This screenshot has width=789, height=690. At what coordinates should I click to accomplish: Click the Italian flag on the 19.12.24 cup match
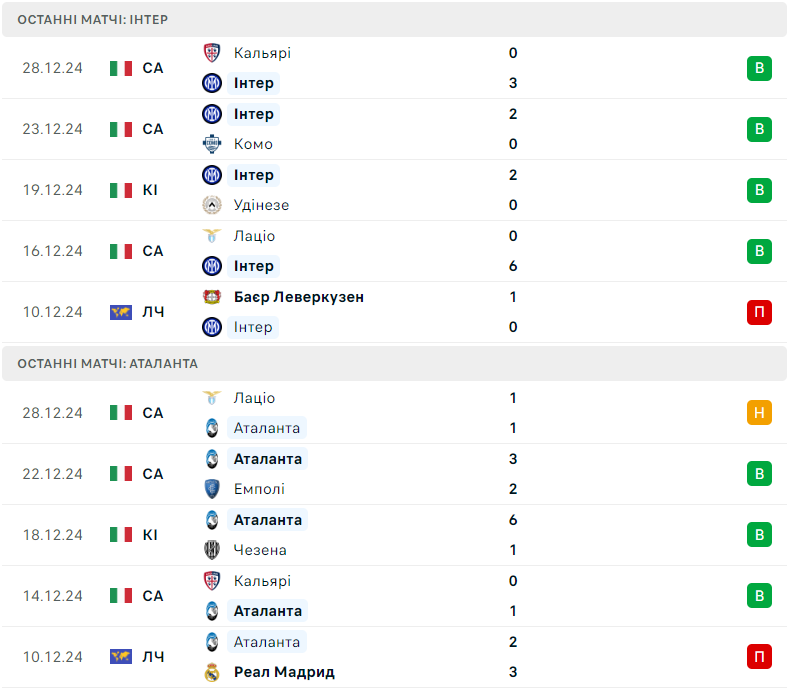pos(121,190)
